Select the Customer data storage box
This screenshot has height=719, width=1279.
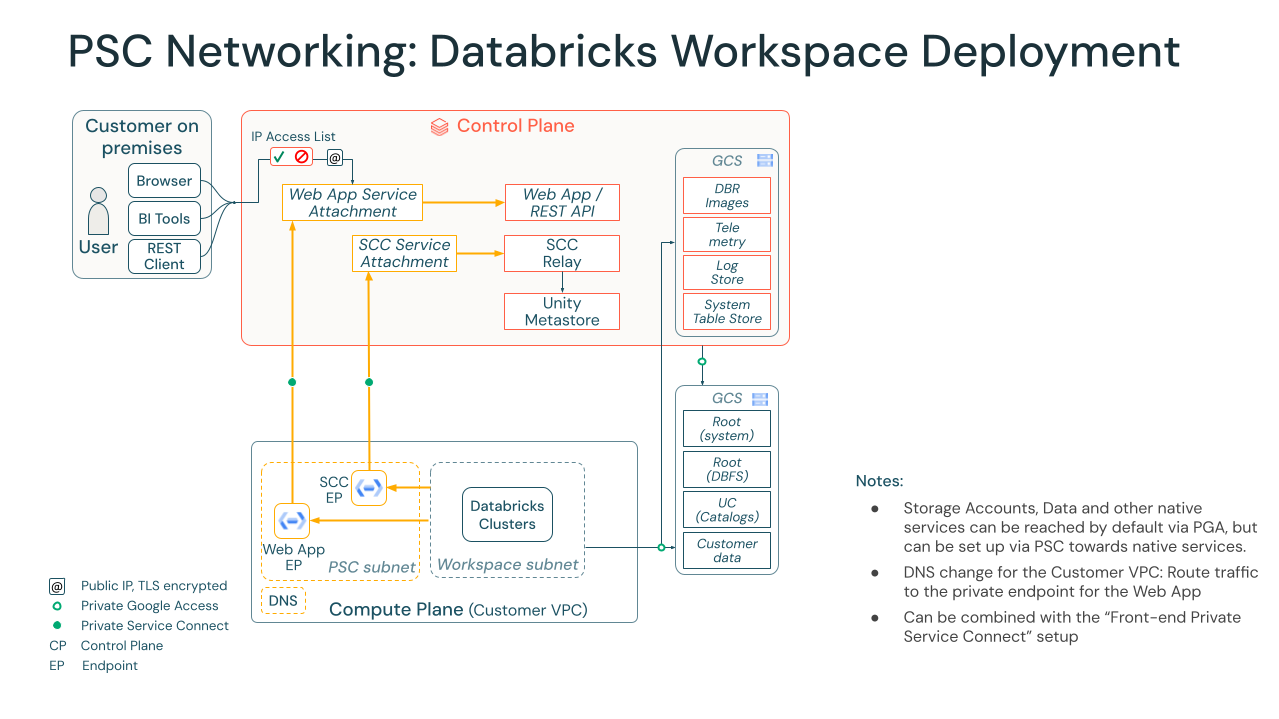pyautogui.click(x=727, y=550)
